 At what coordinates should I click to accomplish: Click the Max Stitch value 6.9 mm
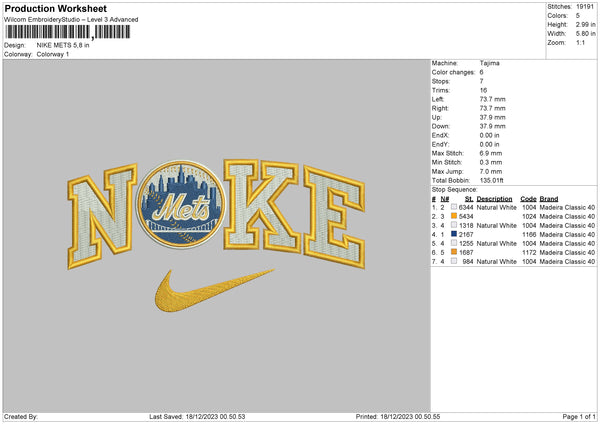pos(491,153)
